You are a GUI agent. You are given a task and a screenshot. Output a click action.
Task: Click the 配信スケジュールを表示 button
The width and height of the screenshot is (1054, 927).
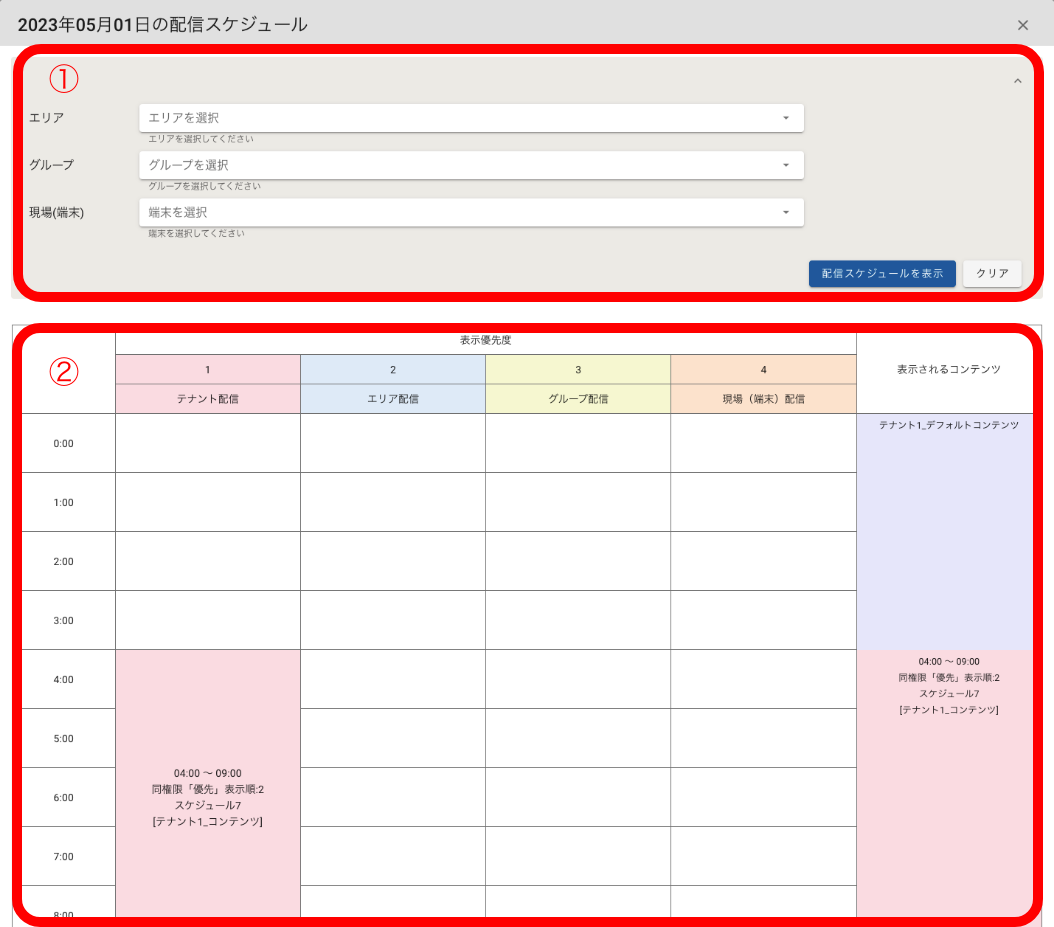pos(881,273)
